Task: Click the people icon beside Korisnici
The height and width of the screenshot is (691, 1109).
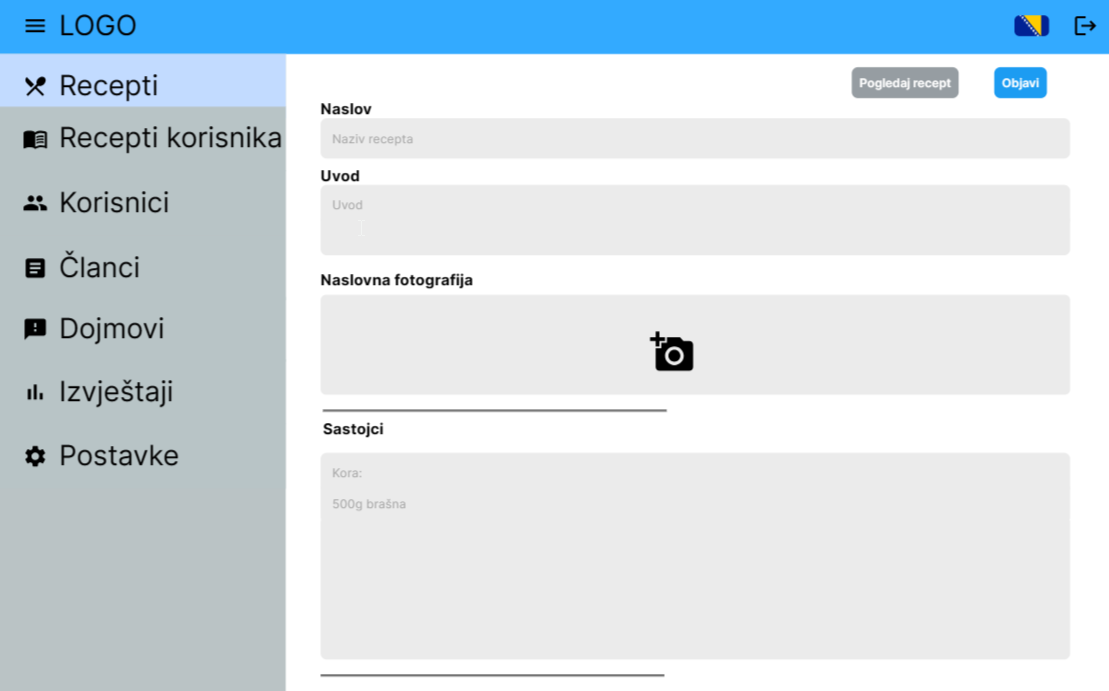Action: coord(35,203)
